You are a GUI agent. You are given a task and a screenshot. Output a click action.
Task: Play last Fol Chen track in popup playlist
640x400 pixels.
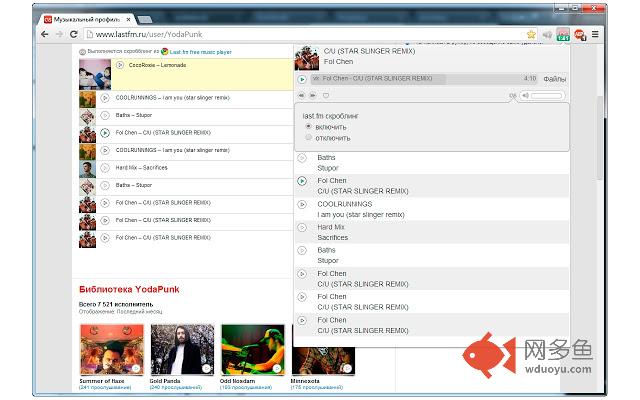[302, 320]
